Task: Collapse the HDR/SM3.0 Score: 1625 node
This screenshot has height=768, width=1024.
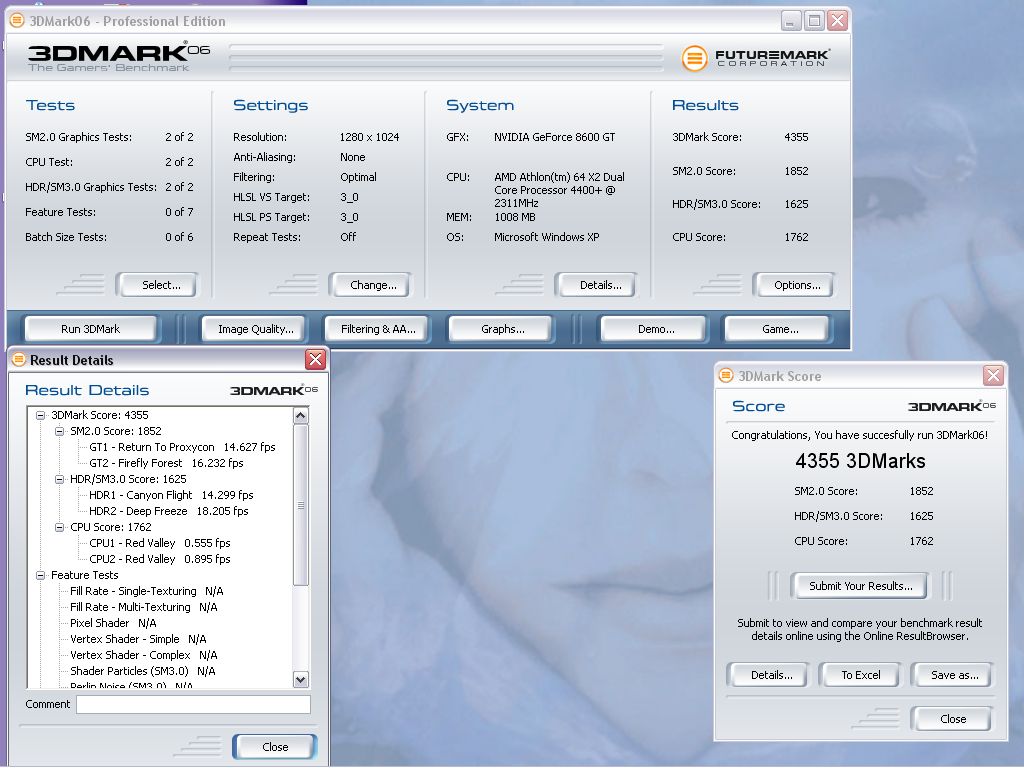Action: pyautogui.click(x=59, y=479)
